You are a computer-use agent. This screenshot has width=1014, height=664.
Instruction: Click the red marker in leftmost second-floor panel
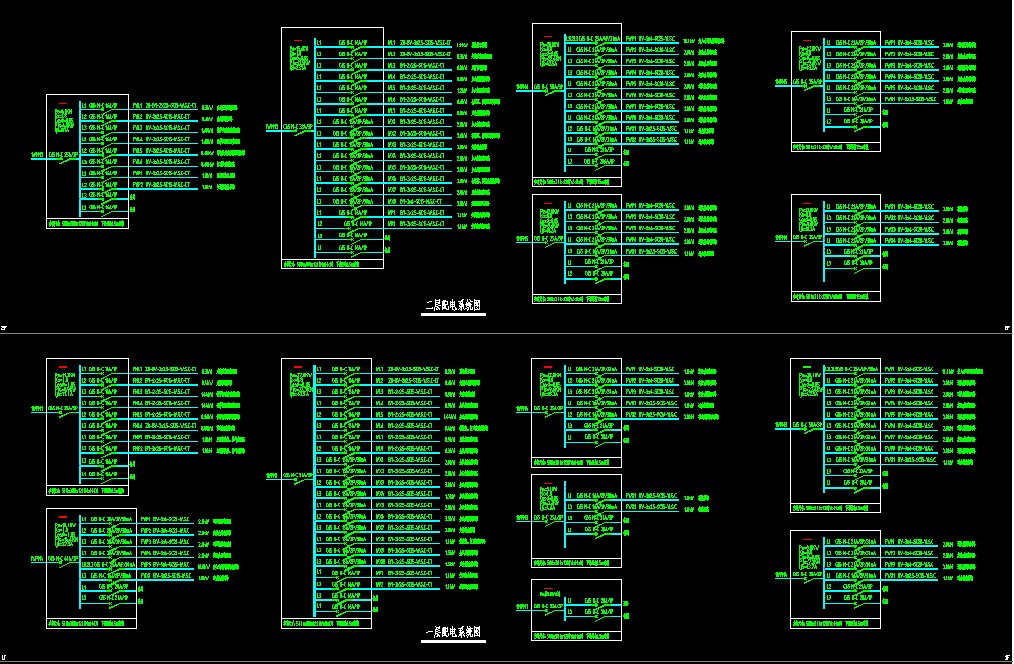63,103
